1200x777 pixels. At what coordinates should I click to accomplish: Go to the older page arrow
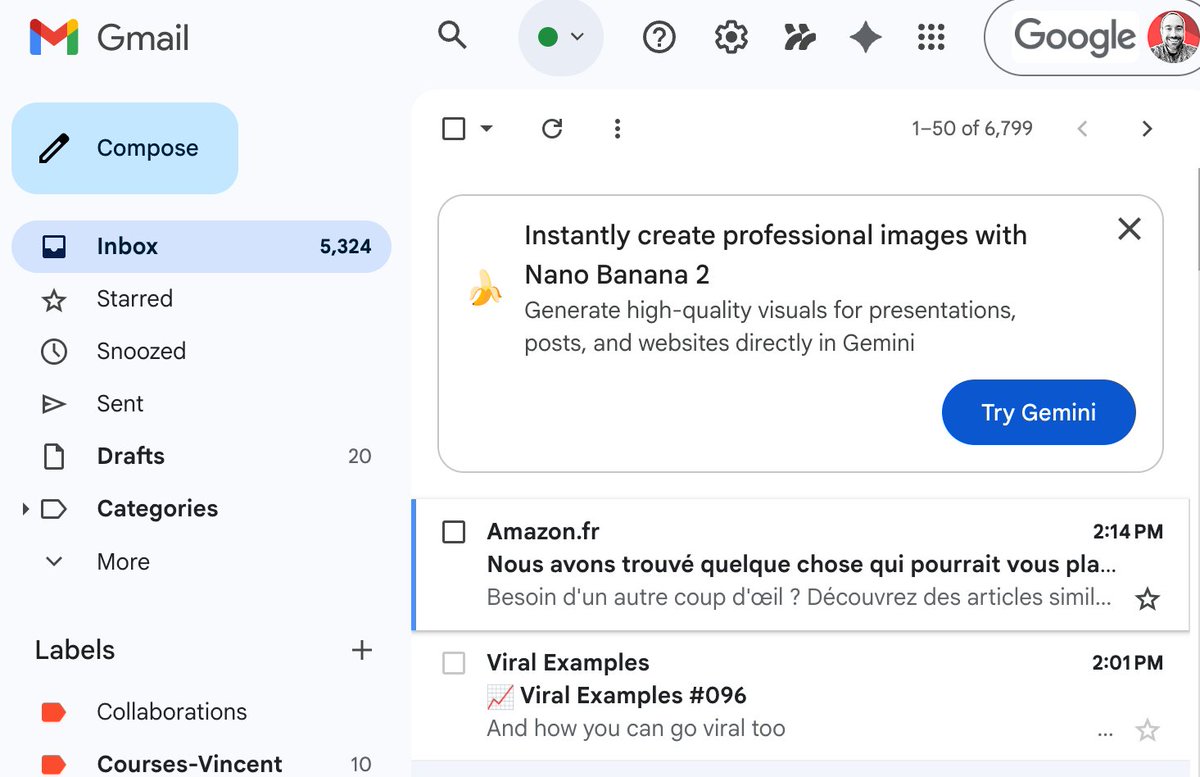[x=1147, y=128]
